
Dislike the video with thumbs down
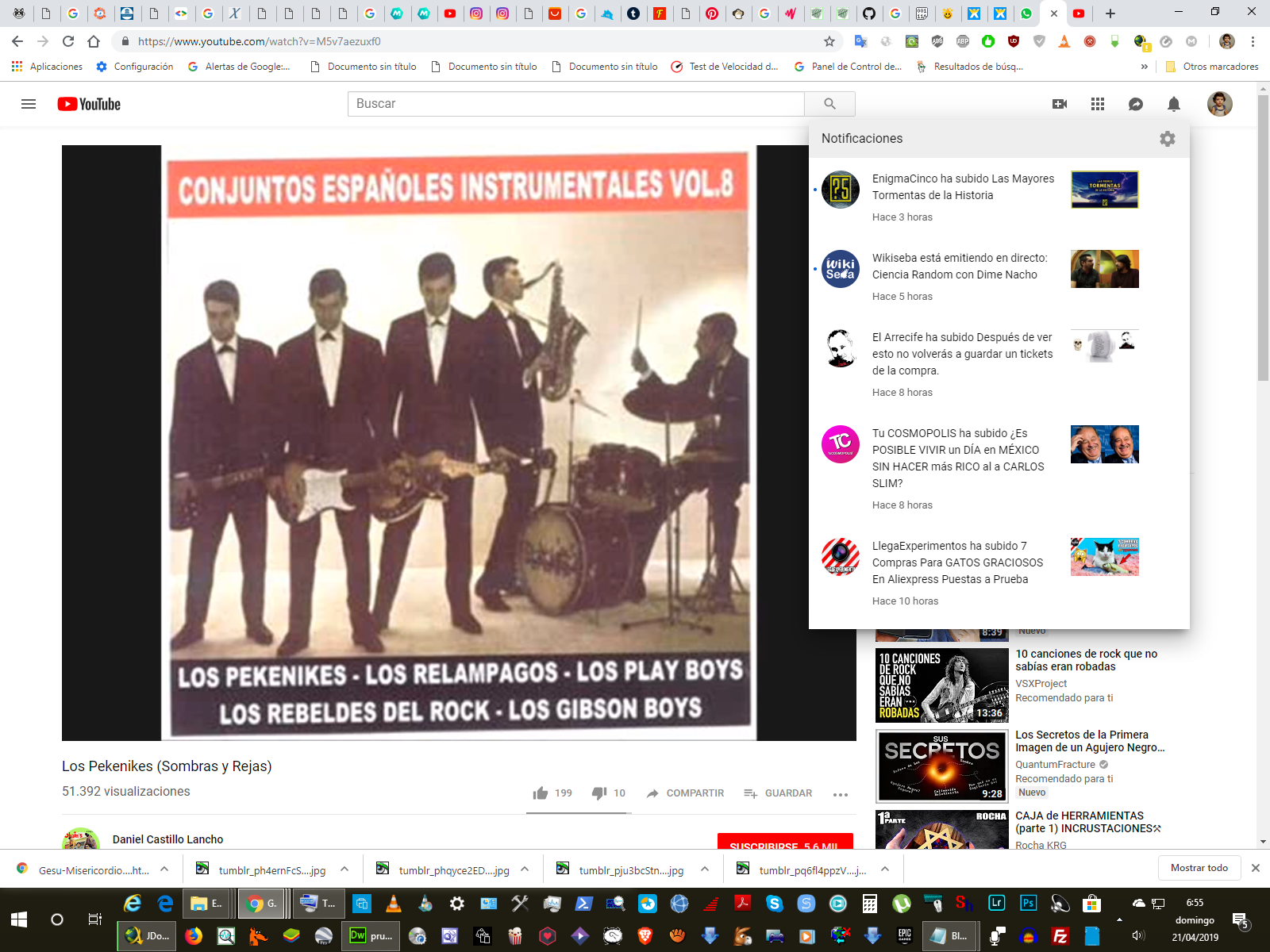tap(600, 793)
